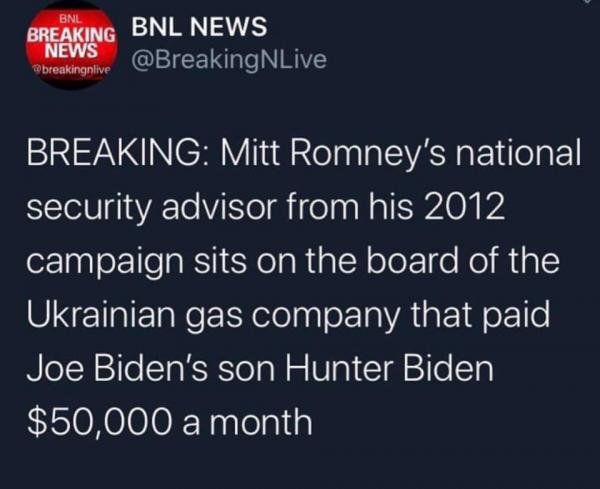Select the $50,000 amount in the tweet
The width and height of the screenshot is (600, 489).
(100, 424)
